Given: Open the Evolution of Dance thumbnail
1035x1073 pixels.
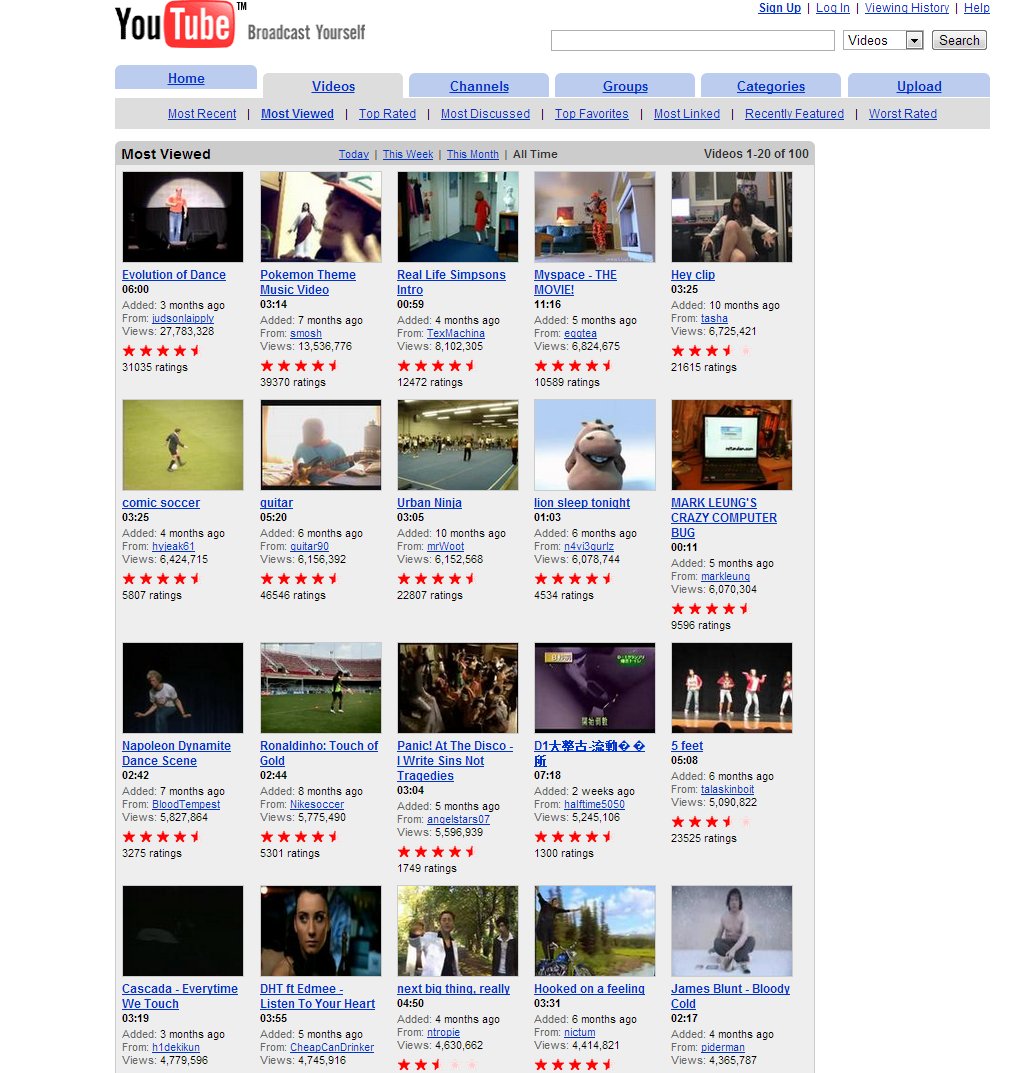Looking at the screenshot, I should pos(183,217).
